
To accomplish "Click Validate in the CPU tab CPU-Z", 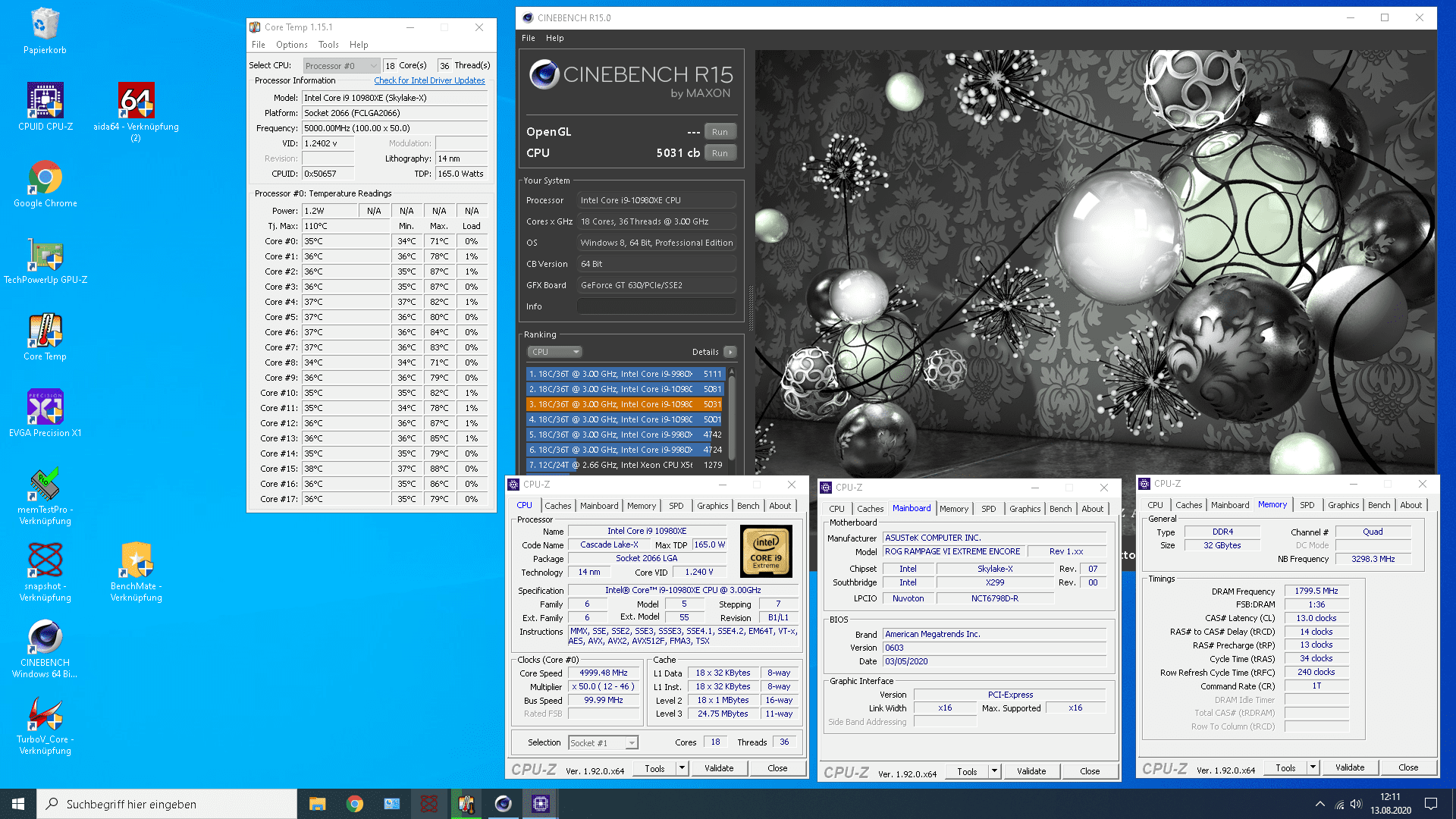I will (x=719, y=768).
